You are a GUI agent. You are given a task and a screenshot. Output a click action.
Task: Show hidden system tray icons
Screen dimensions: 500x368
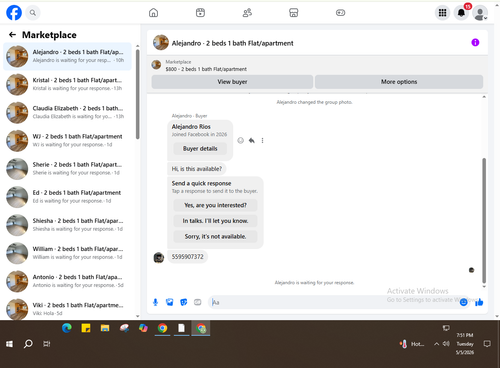pos(436,344)
